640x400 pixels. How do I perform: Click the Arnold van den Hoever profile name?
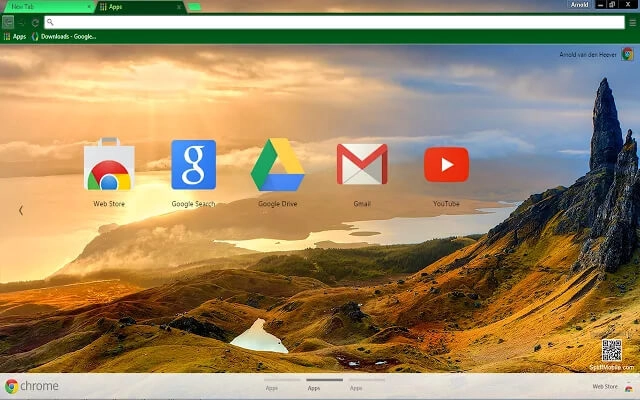[588, 54]
